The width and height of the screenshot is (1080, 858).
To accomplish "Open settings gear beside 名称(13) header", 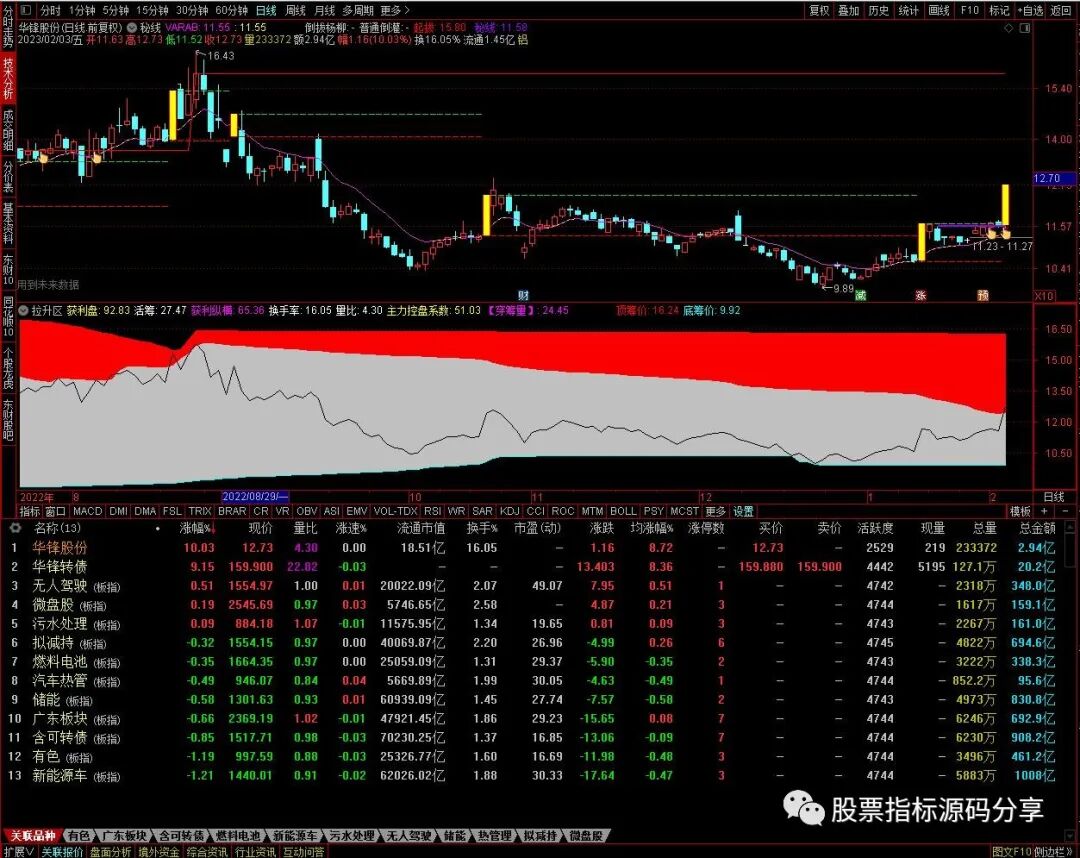I will [x=14, y=528].
